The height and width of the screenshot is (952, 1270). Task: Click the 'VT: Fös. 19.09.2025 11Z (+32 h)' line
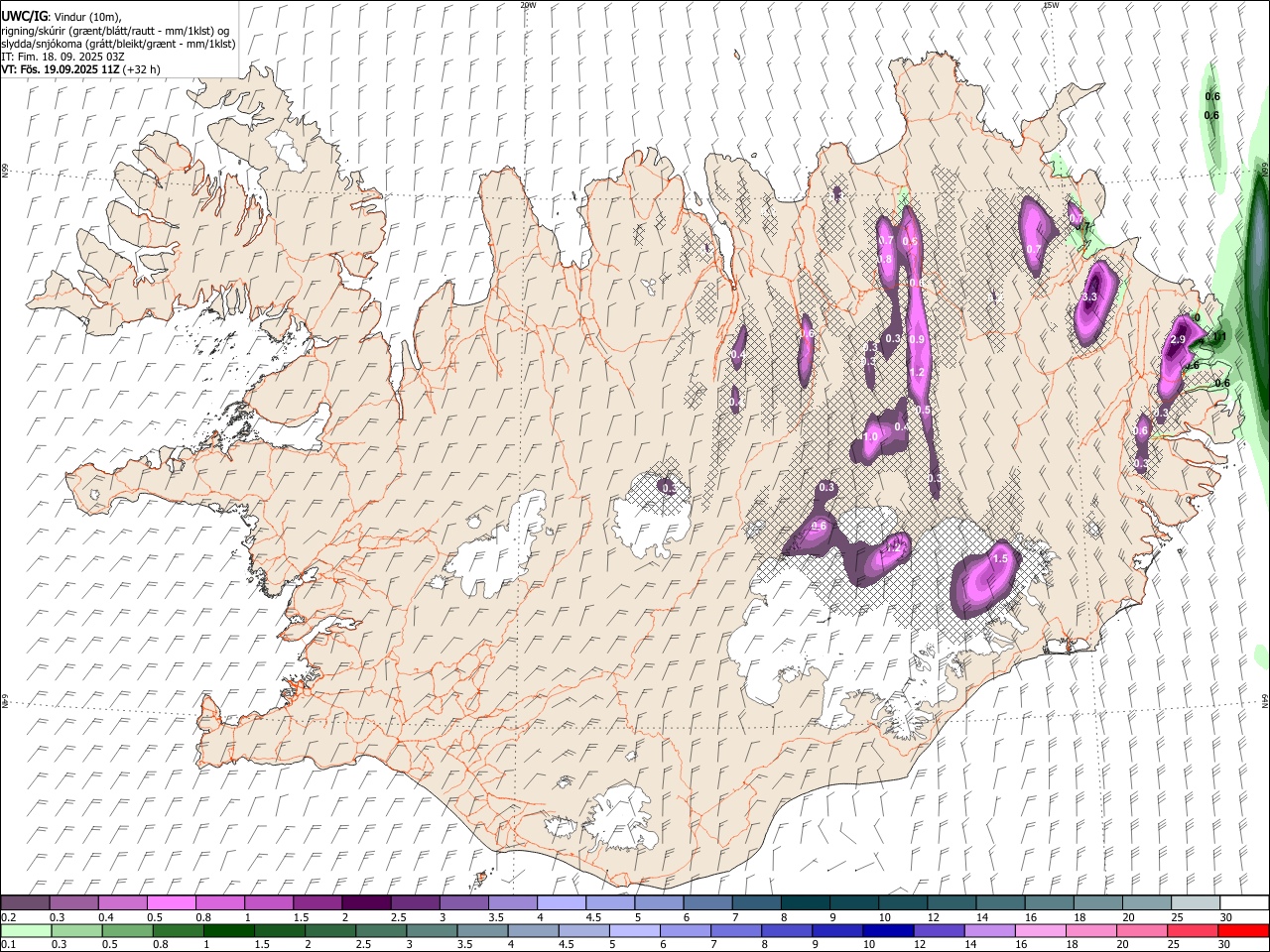pos(80,69)
